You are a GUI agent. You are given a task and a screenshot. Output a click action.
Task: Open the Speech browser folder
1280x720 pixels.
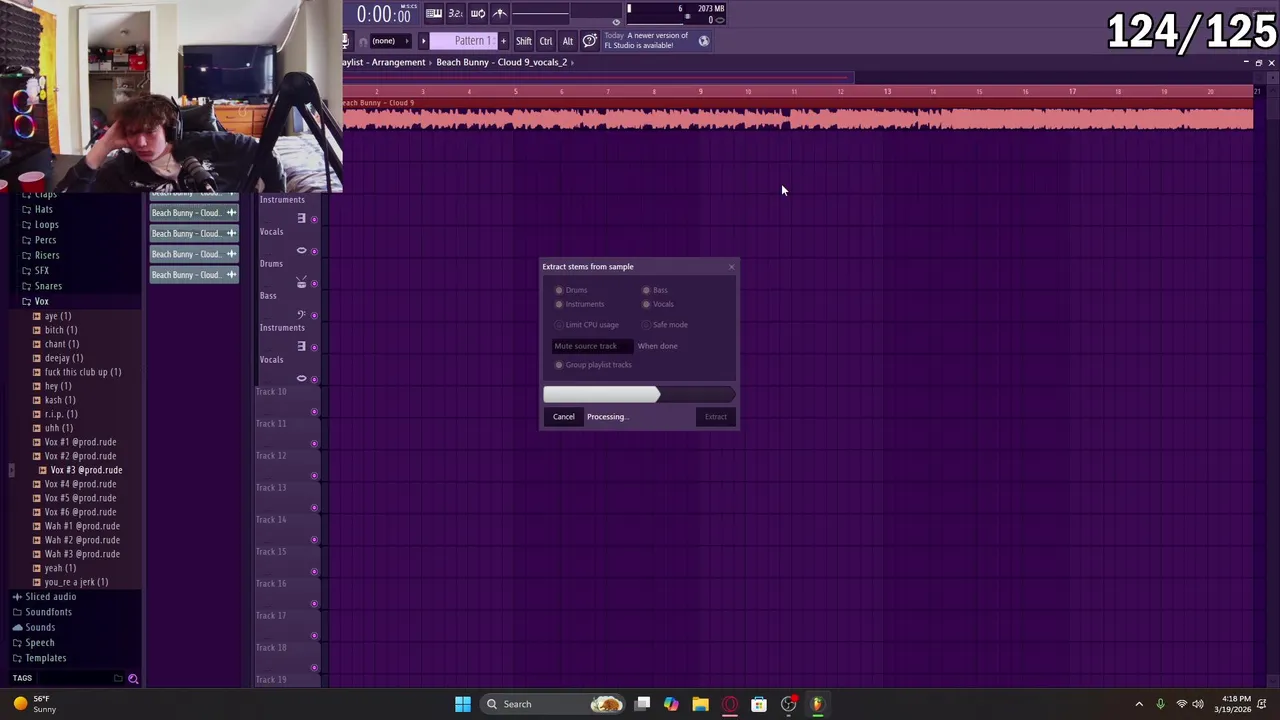[x=40, y=643]
